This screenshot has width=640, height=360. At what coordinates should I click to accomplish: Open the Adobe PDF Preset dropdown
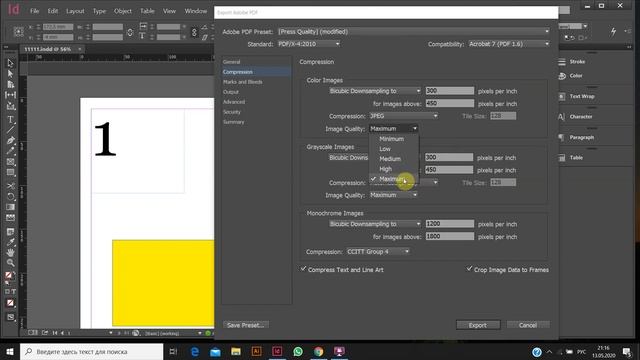pos(413,31)
